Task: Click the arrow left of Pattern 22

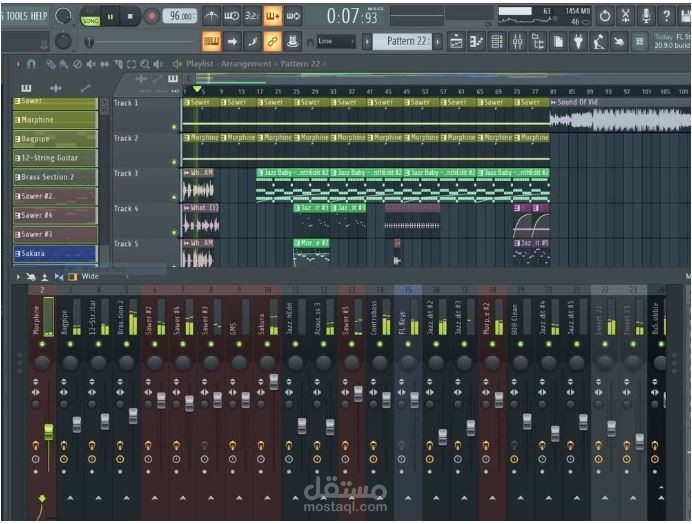Action: (x=367, y=42)
